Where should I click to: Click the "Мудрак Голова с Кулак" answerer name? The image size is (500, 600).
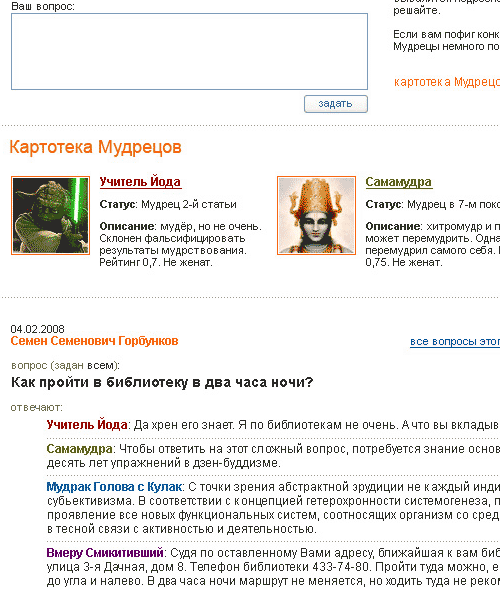click(x=114, y=487)
